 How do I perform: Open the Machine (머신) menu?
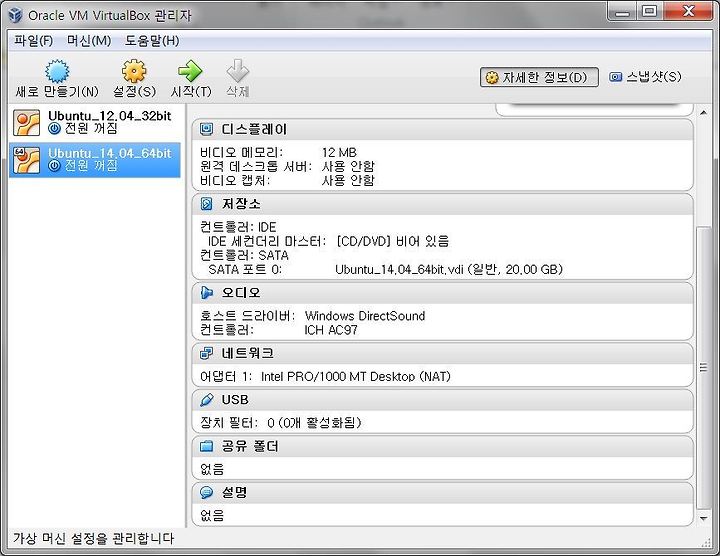[x=89, y=41]
